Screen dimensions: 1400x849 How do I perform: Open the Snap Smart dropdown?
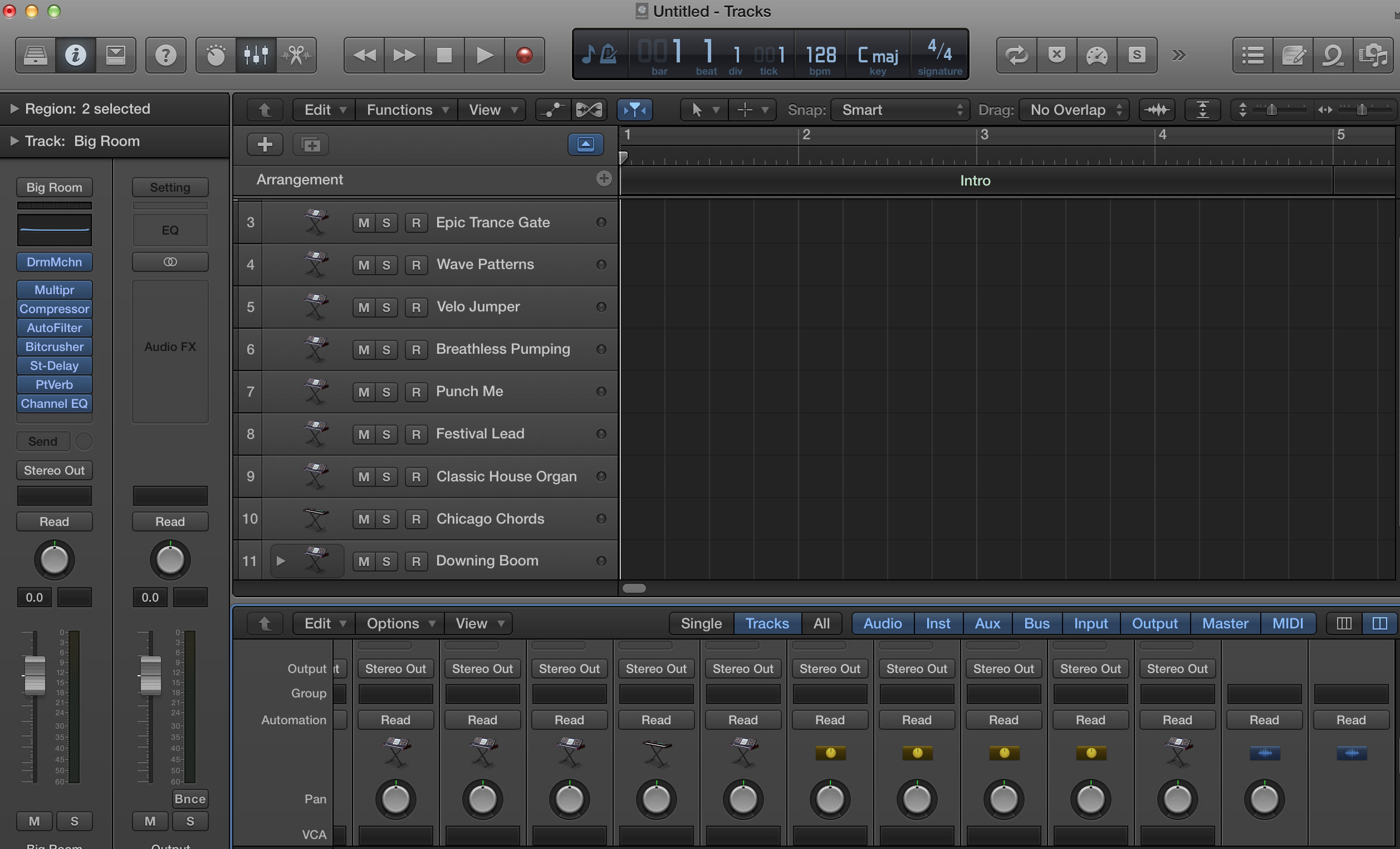pos(900,110)
